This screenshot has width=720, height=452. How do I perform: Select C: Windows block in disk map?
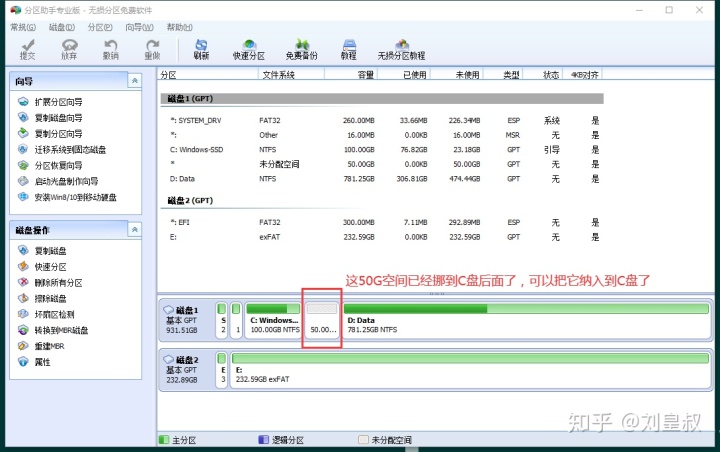(x=273, y=320)
